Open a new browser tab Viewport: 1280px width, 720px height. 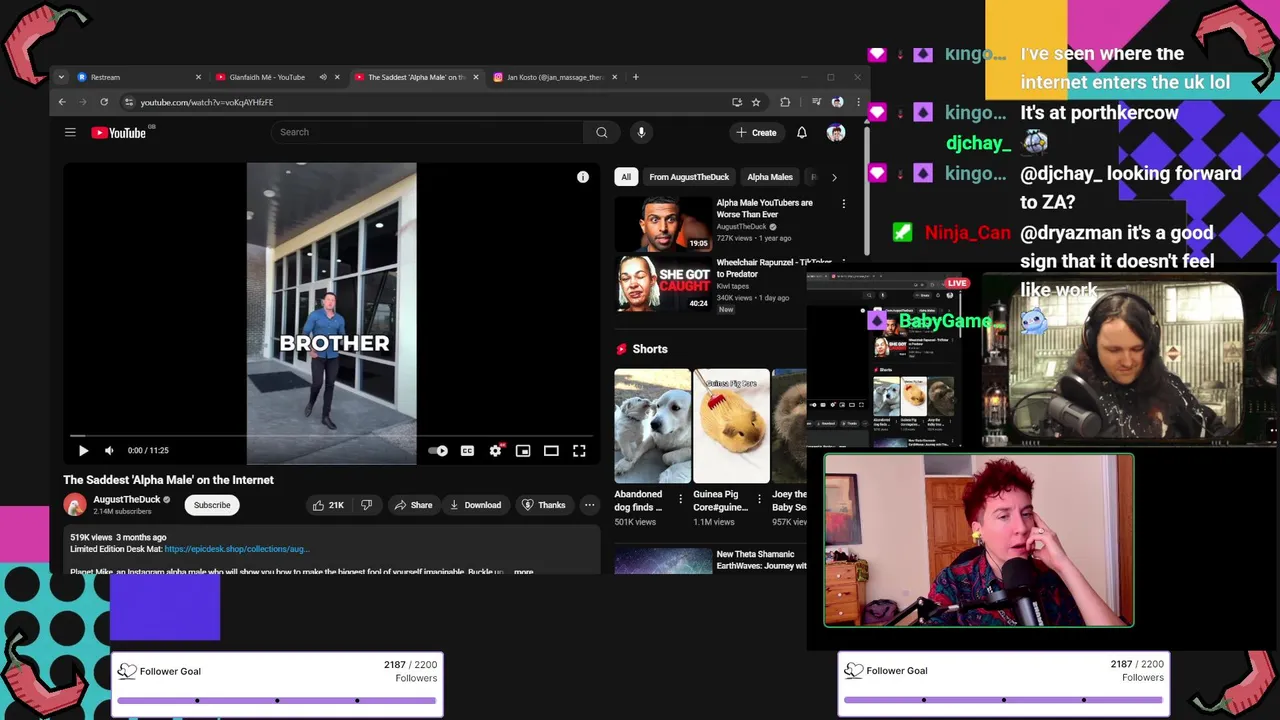click(x=635, y=77)
